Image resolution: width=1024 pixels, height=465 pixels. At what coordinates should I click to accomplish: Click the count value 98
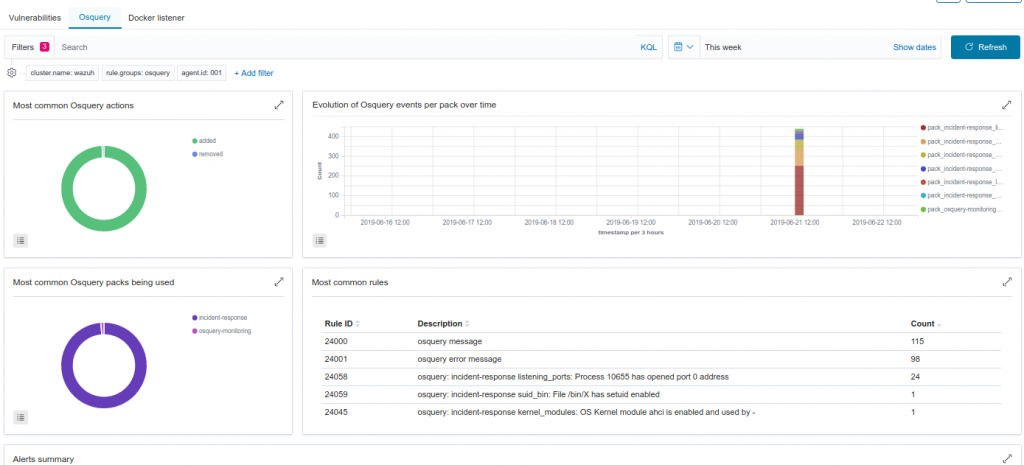pos(916,359)
